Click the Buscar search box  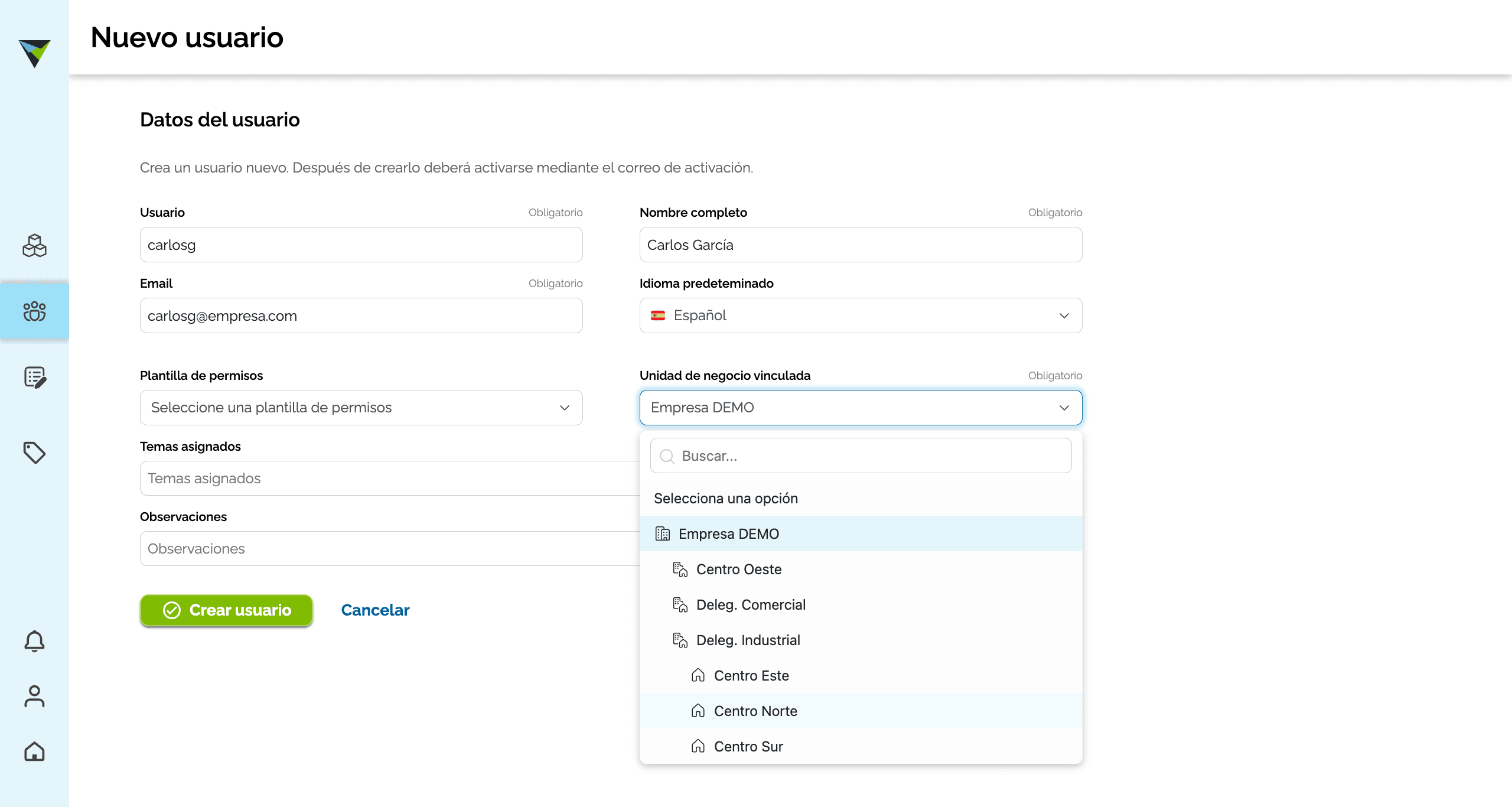(861, 455)
